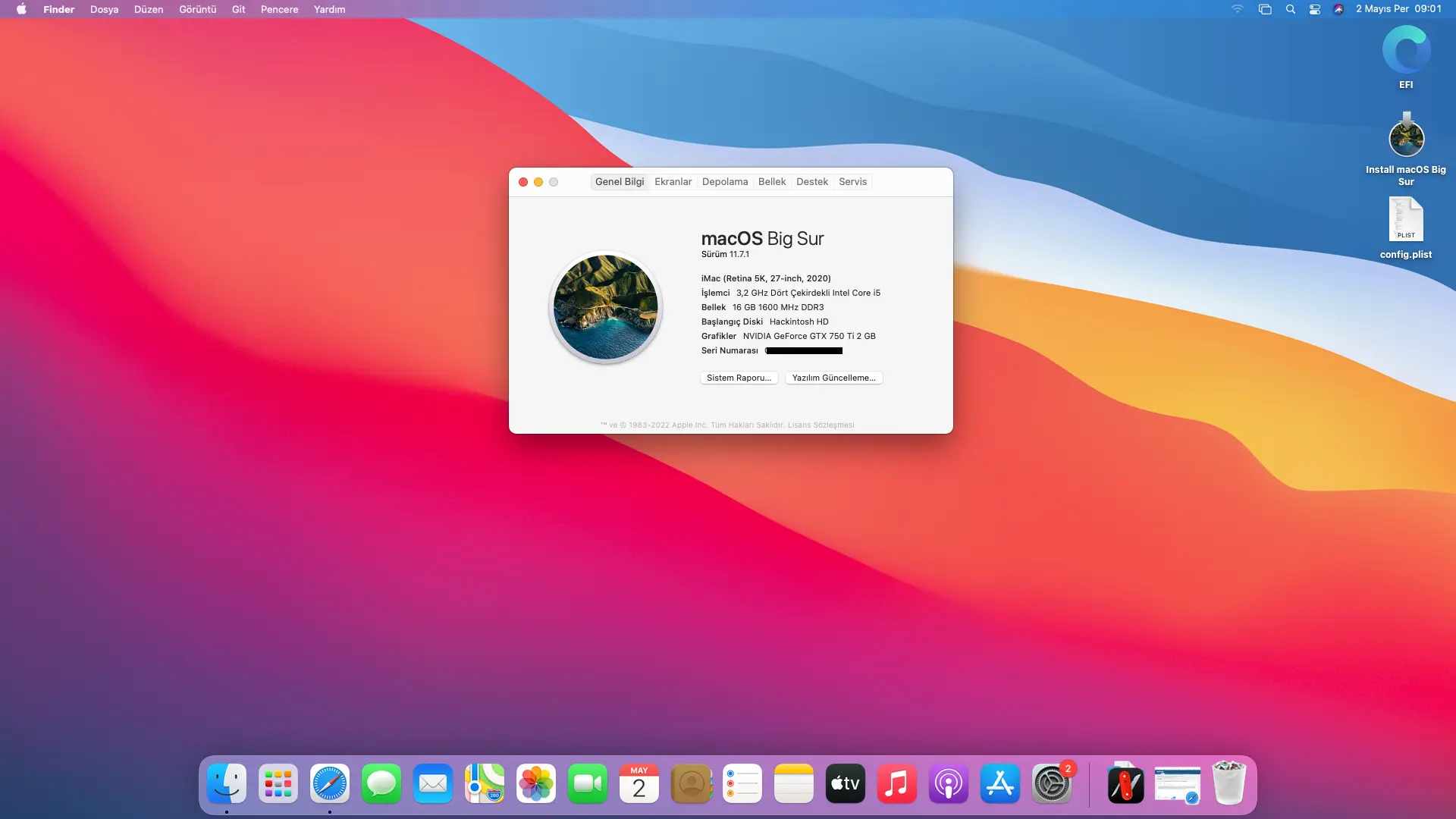The height and width of the screenshot is (819, 1456).
Task: Open the Apple menu
Action: [21, 9]
